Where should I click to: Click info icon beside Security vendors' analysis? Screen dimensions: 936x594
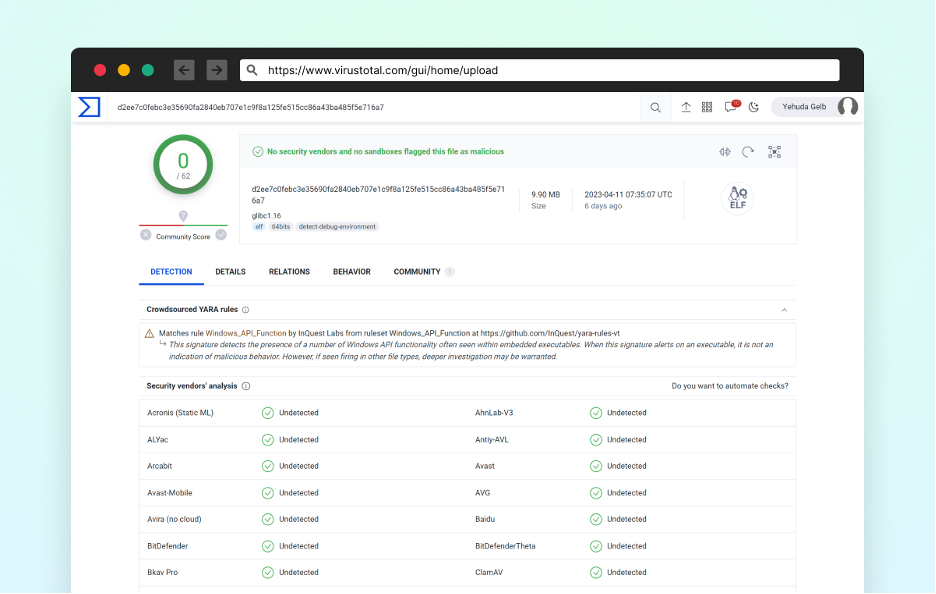point(246,386)
